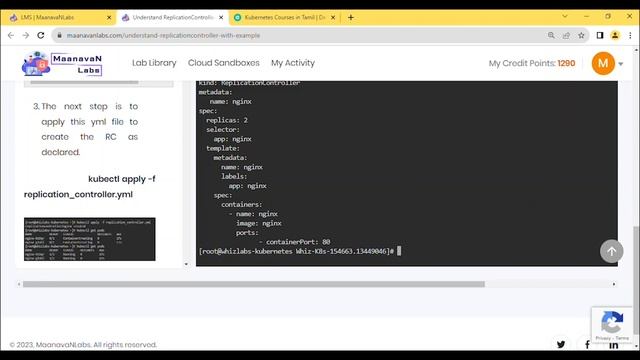Click the My Credit Points 1290 label
This screenshot has height=360, width=640.
(x=532, y=63)
